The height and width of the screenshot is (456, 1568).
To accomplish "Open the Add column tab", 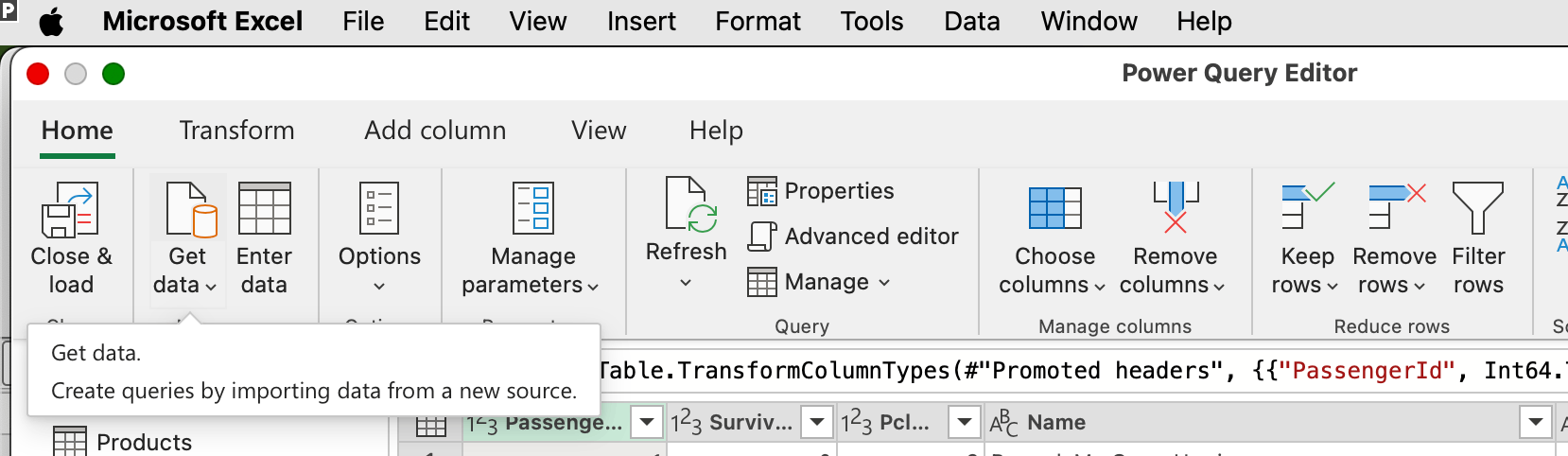I will point(435,131).
